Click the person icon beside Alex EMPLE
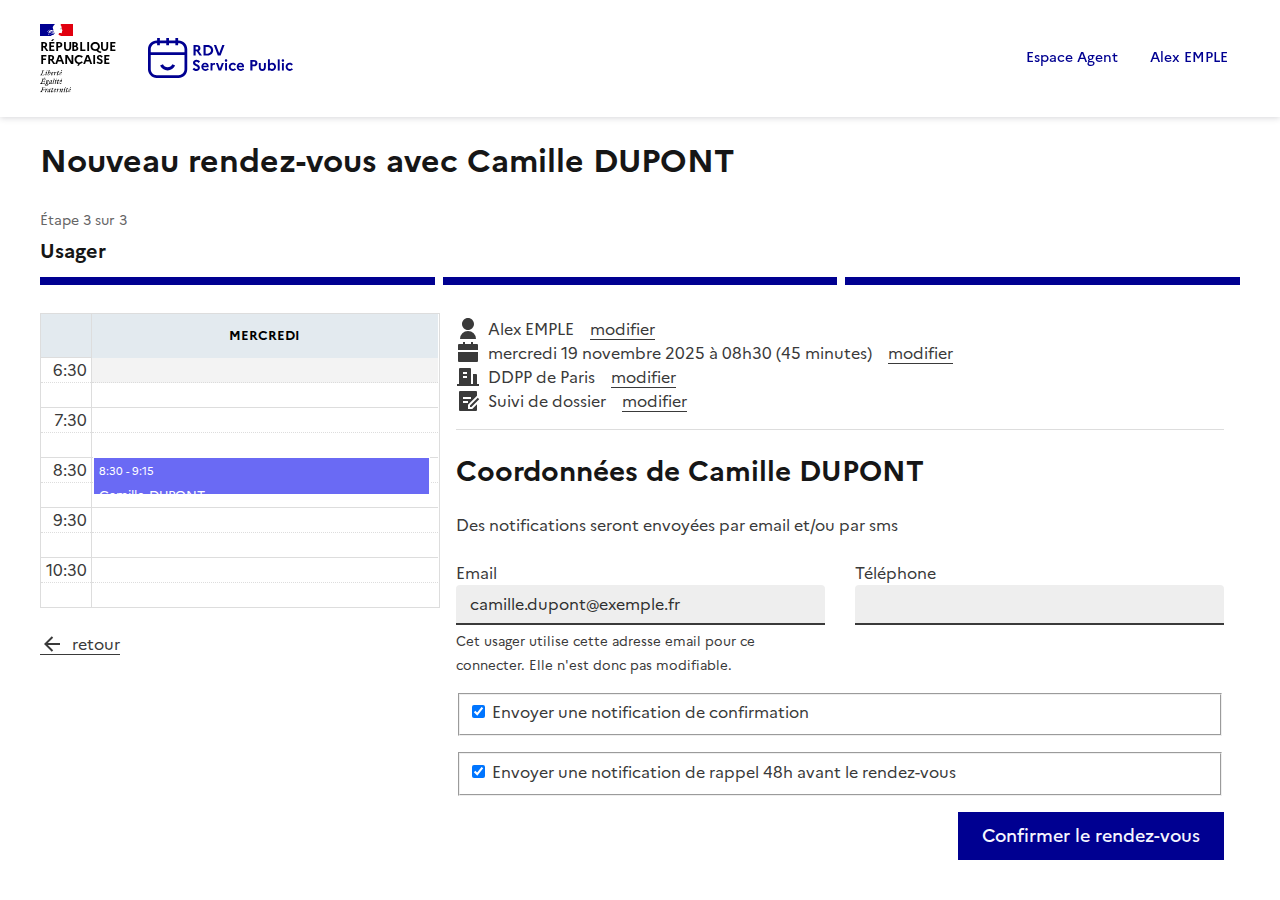Viewport: 1280px width, 900px height. tap(467, 329)
